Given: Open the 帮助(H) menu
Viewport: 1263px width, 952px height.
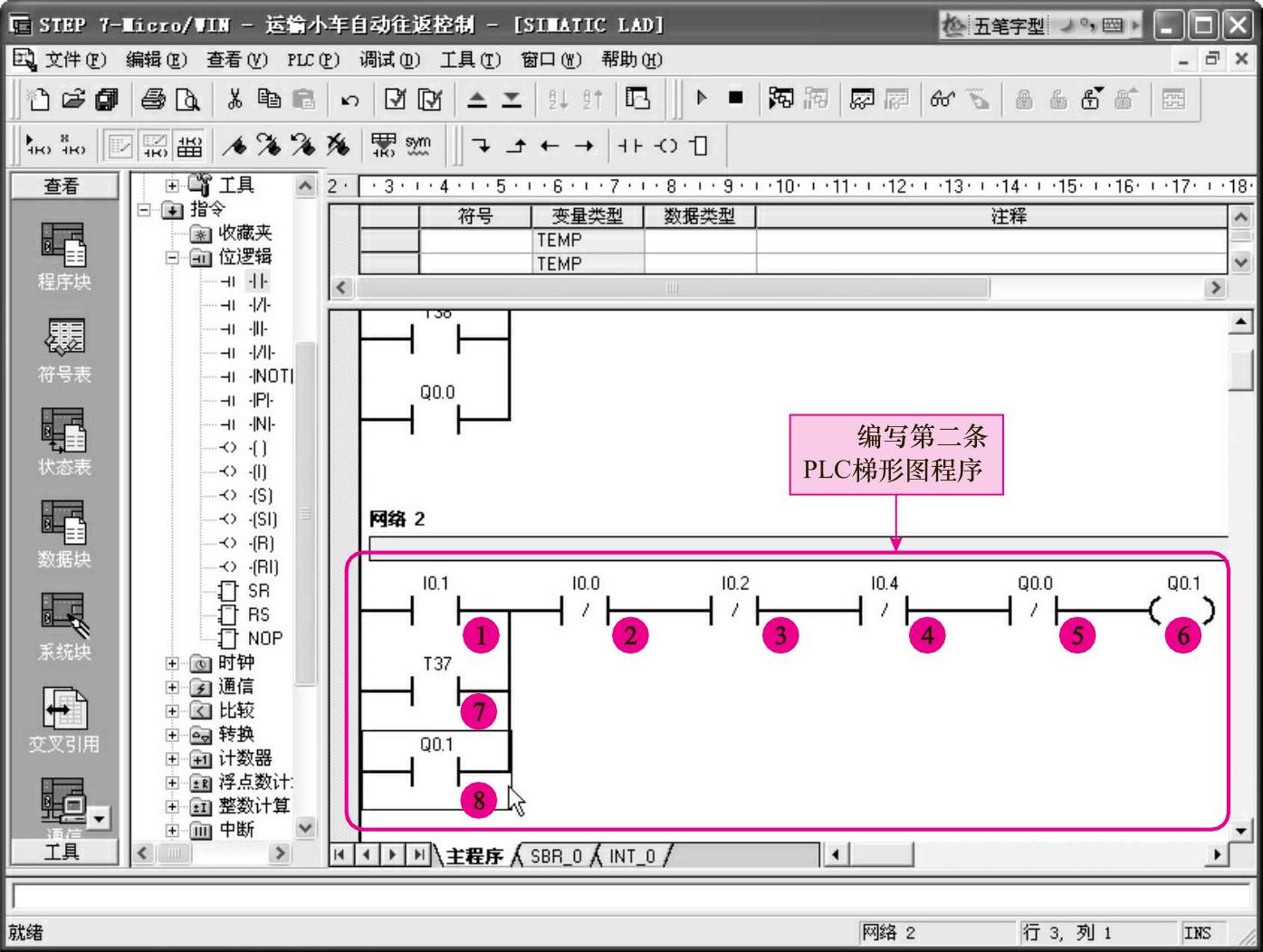Looking at the screenshot, I should pyautogui.click(x=632, y=60).
